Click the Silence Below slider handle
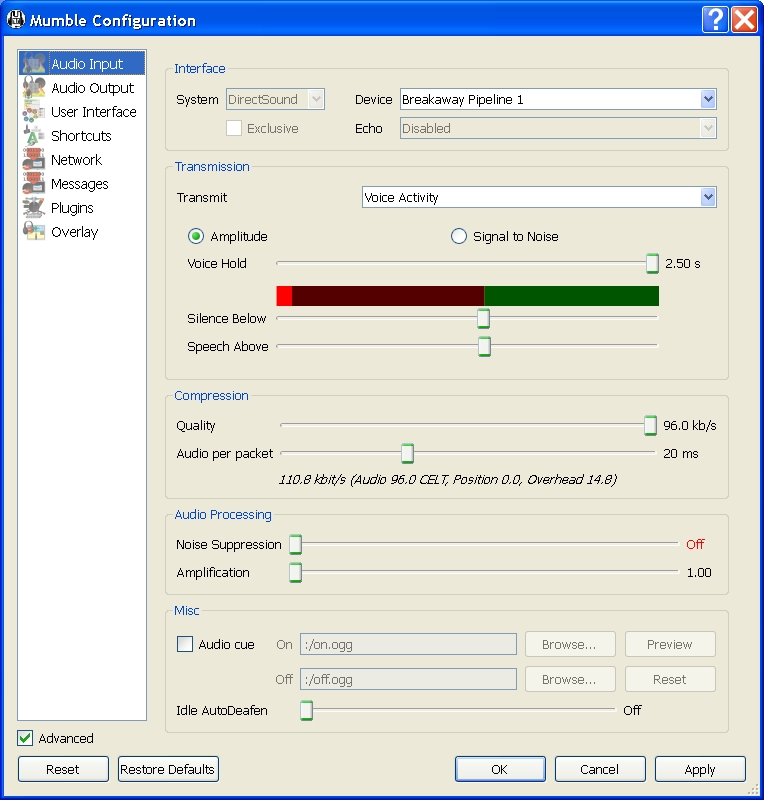 click(x=483, y=318)
